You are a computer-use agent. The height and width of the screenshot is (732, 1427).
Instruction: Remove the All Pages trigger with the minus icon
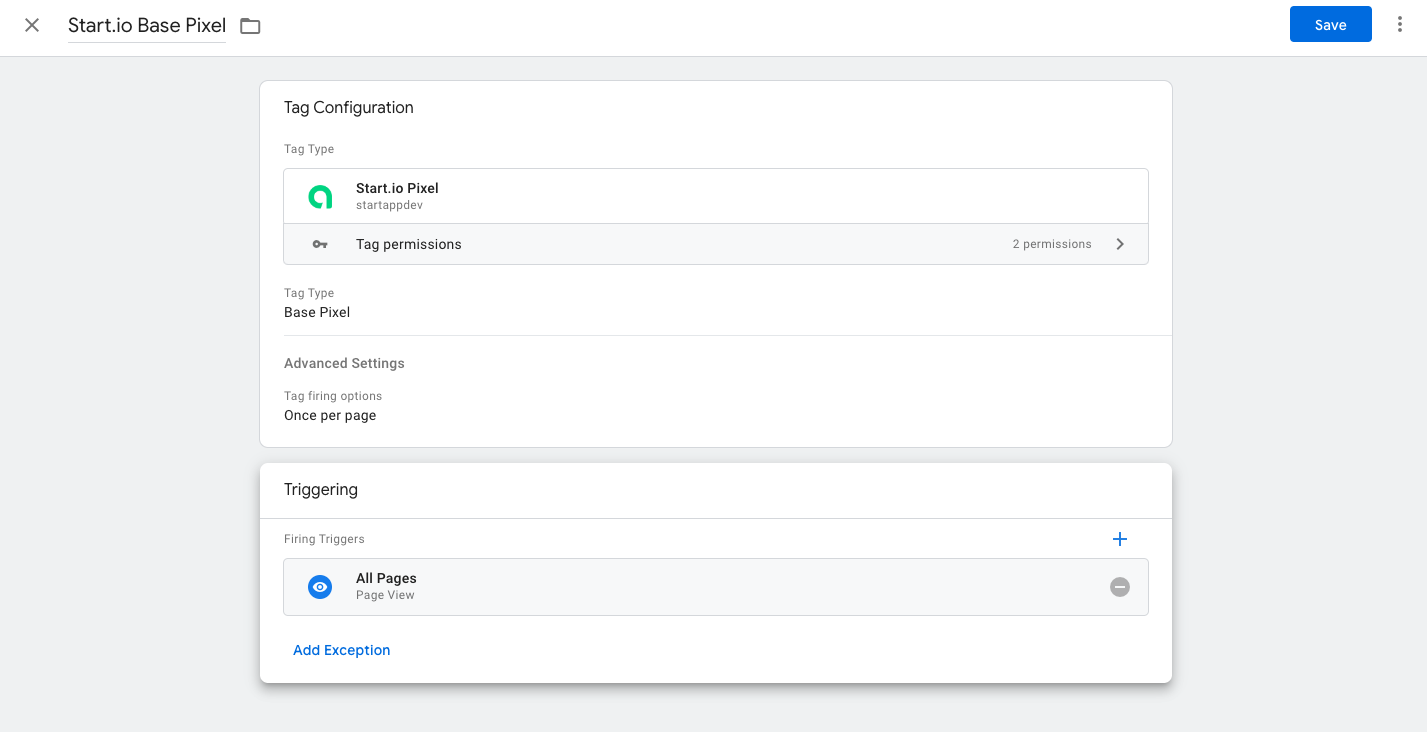click(1120, 587)
